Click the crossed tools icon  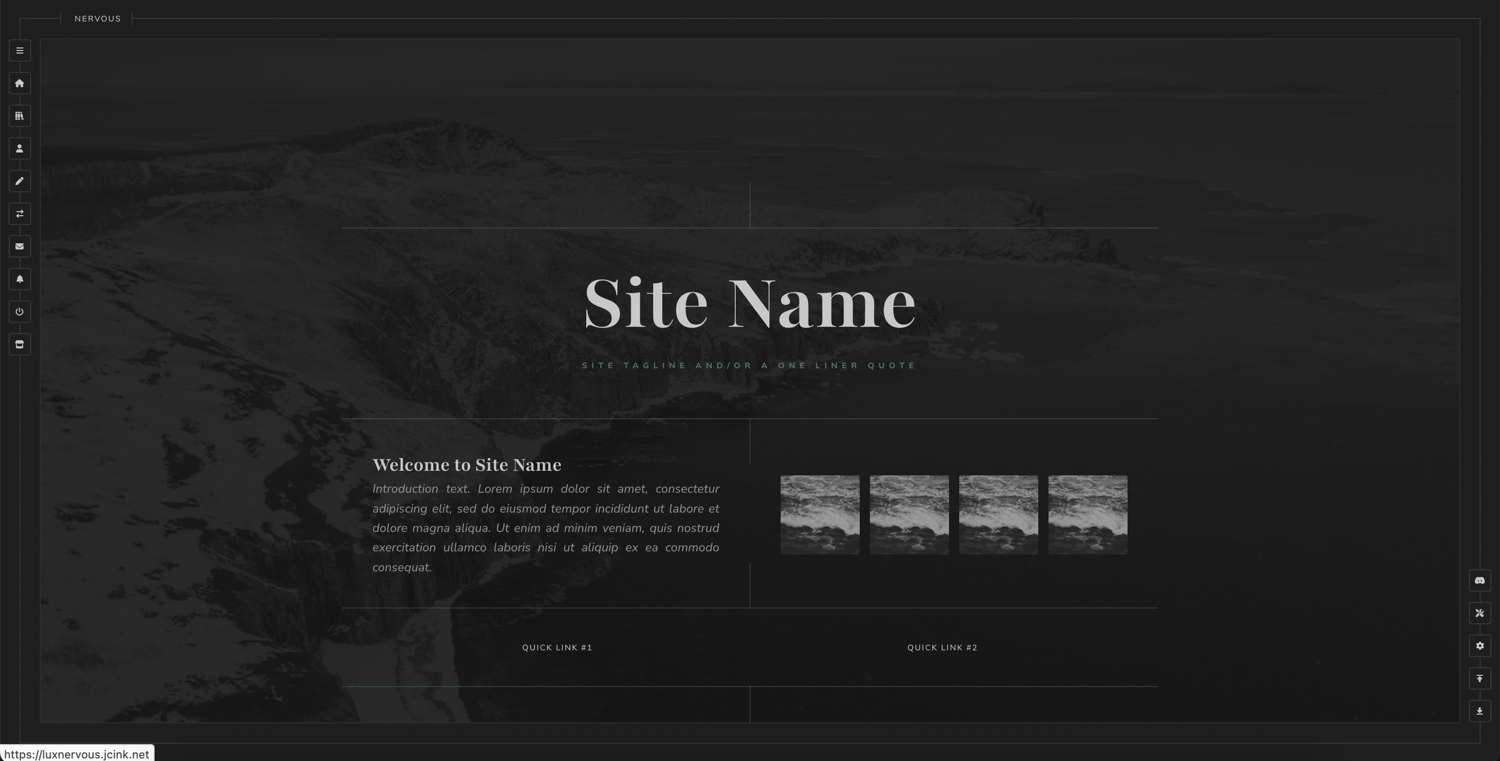[1480, 613]
